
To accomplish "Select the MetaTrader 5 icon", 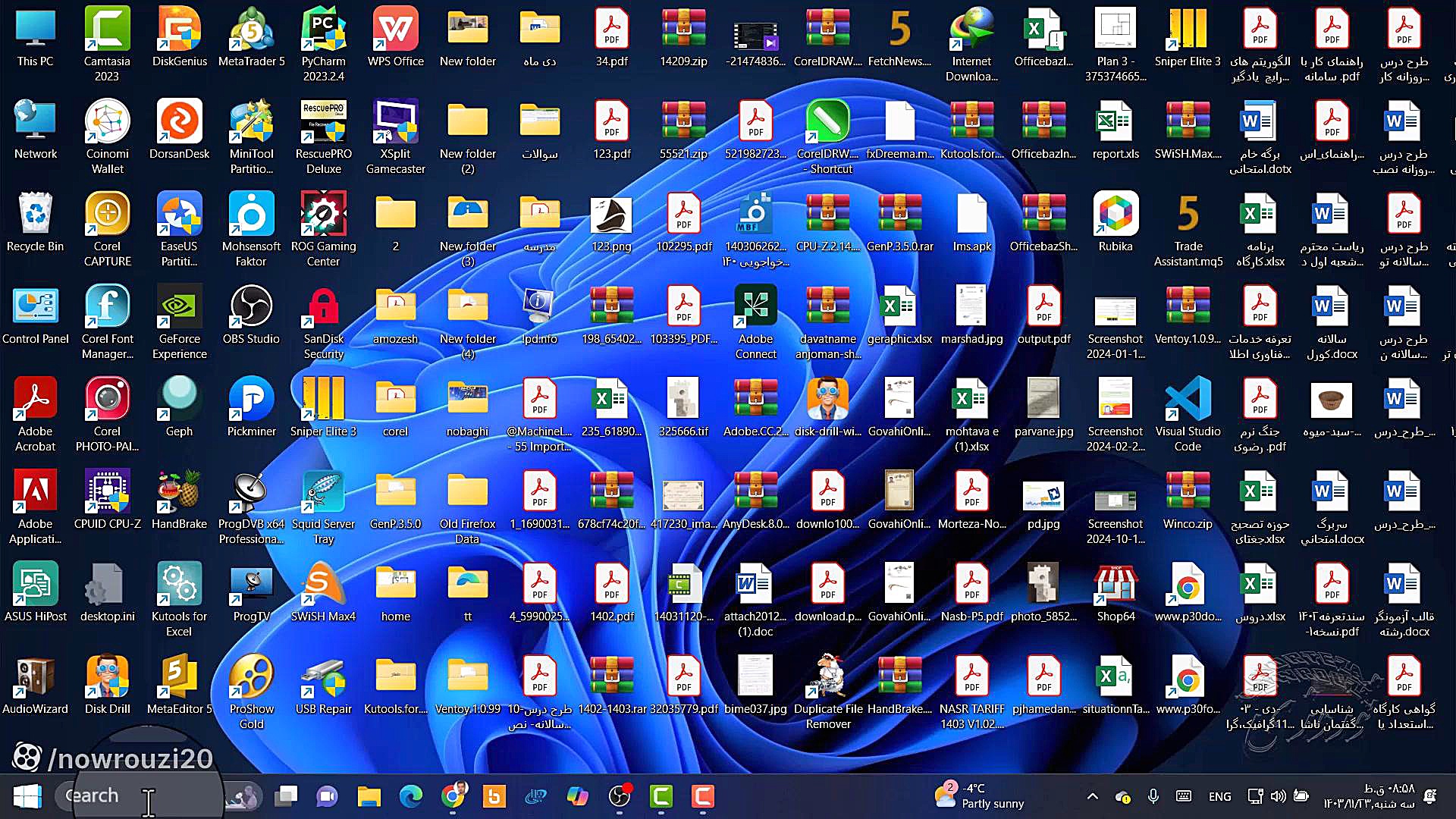I will (251, 38).
